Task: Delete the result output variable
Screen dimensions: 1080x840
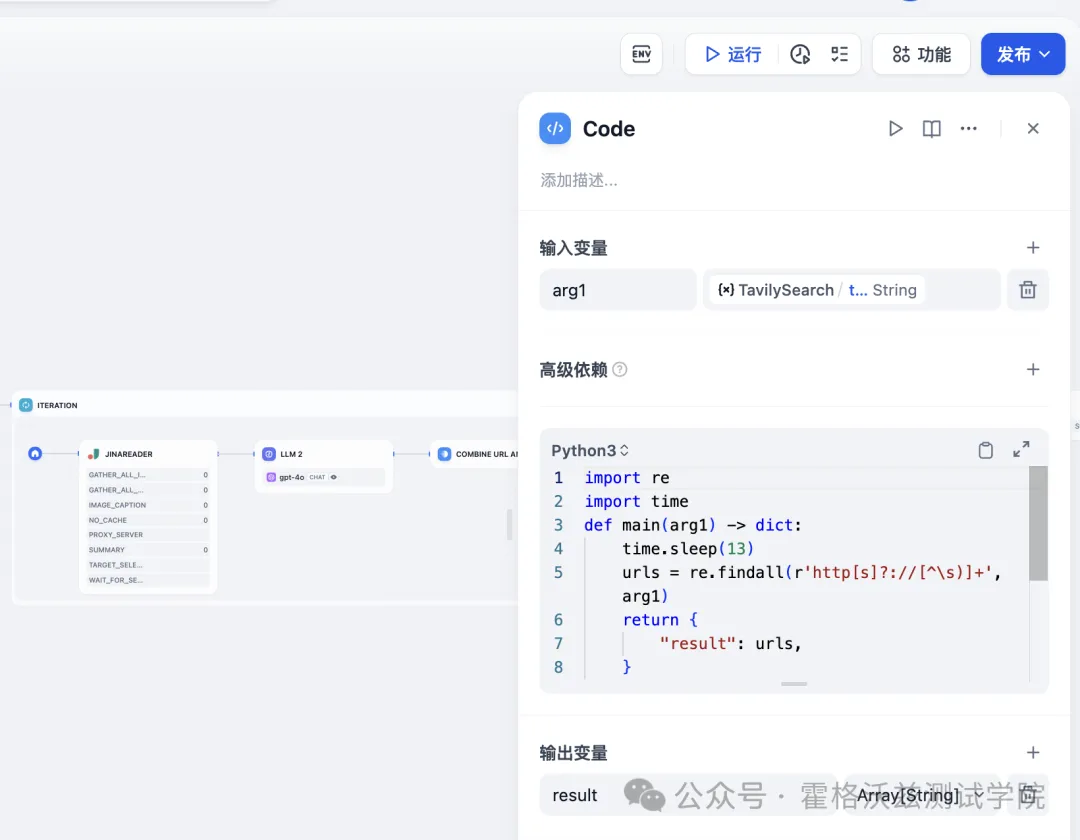Action: (x=1028, y=795)
